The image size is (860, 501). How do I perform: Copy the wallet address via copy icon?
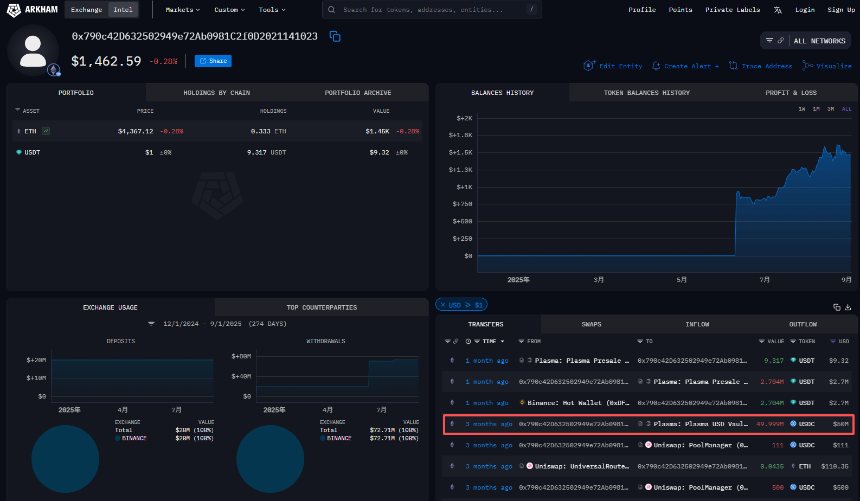(x=335, y=37)
